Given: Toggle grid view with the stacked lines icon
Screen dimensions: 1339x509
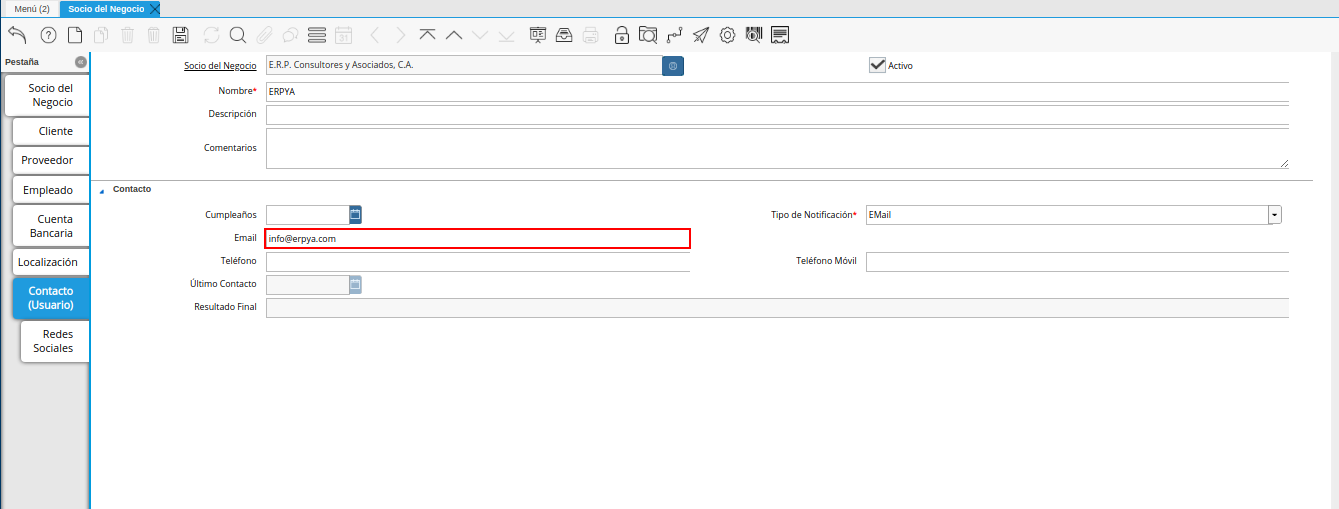Looking at the screenshot, I should coord(317,36).
